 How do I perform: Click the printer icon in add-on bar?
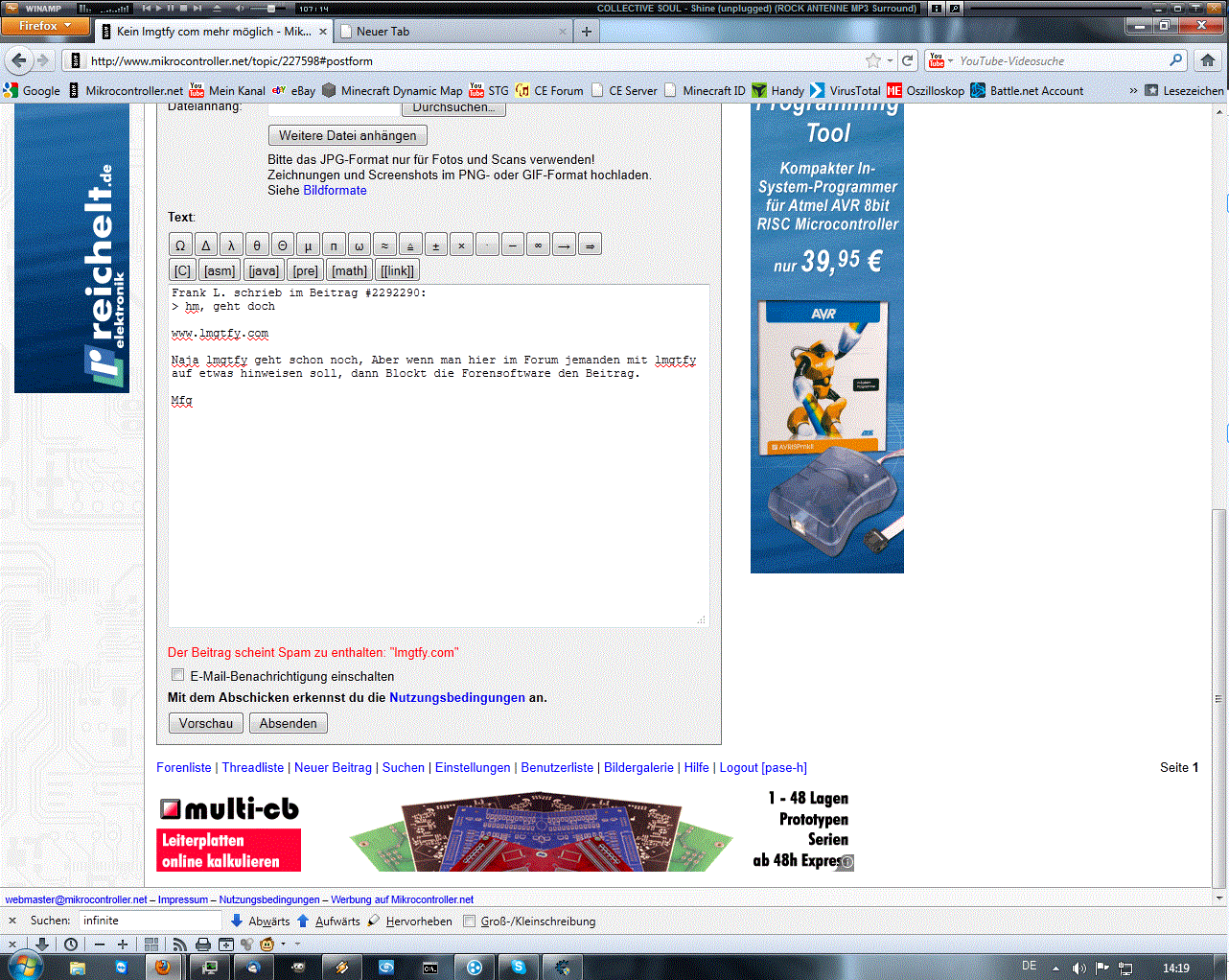[x=202, y=945]
